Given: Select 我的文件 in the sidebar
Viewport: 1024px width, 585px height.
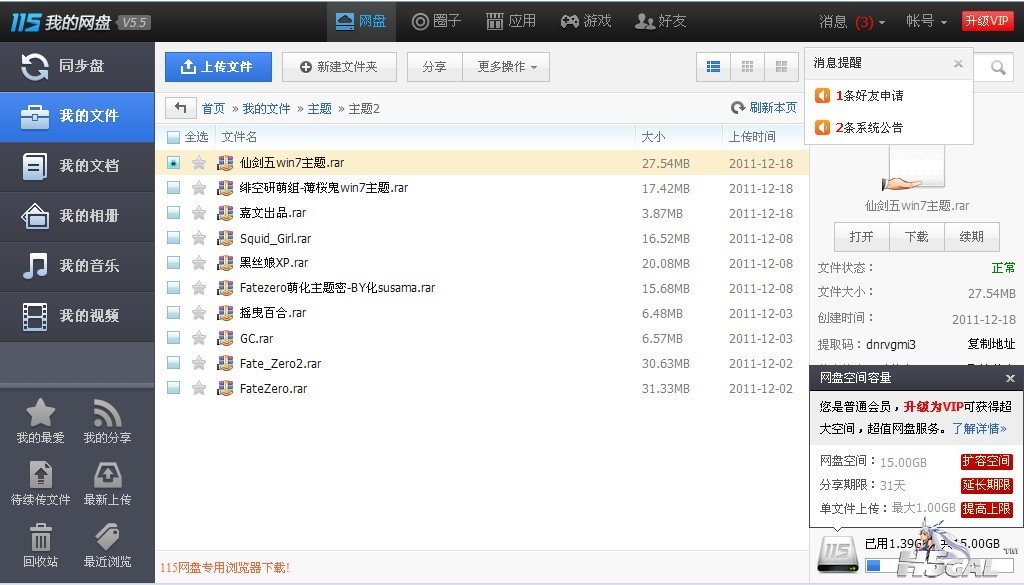Looking at the screenshot, I should pos(77,116).
